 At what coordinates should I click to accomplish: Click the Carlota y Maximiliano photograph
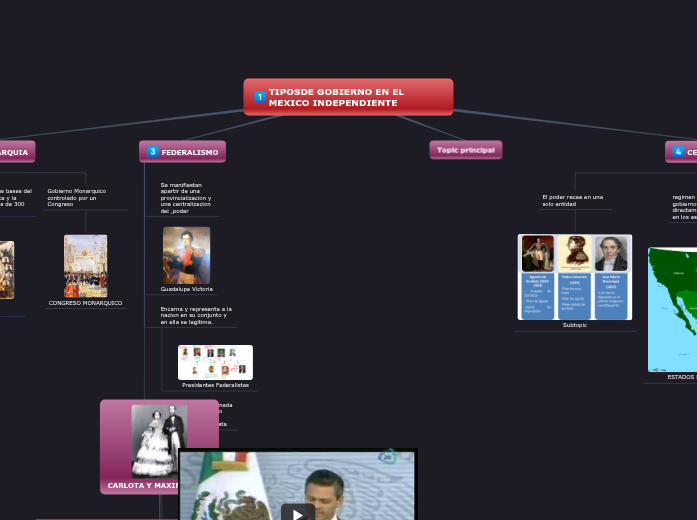(x=159, y=440)
